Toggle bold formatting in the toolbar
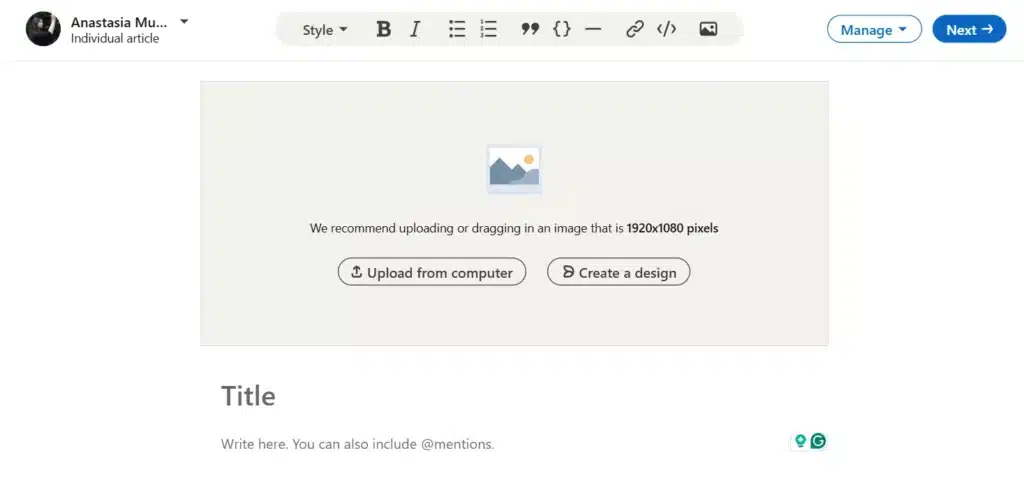 point(384,29)
